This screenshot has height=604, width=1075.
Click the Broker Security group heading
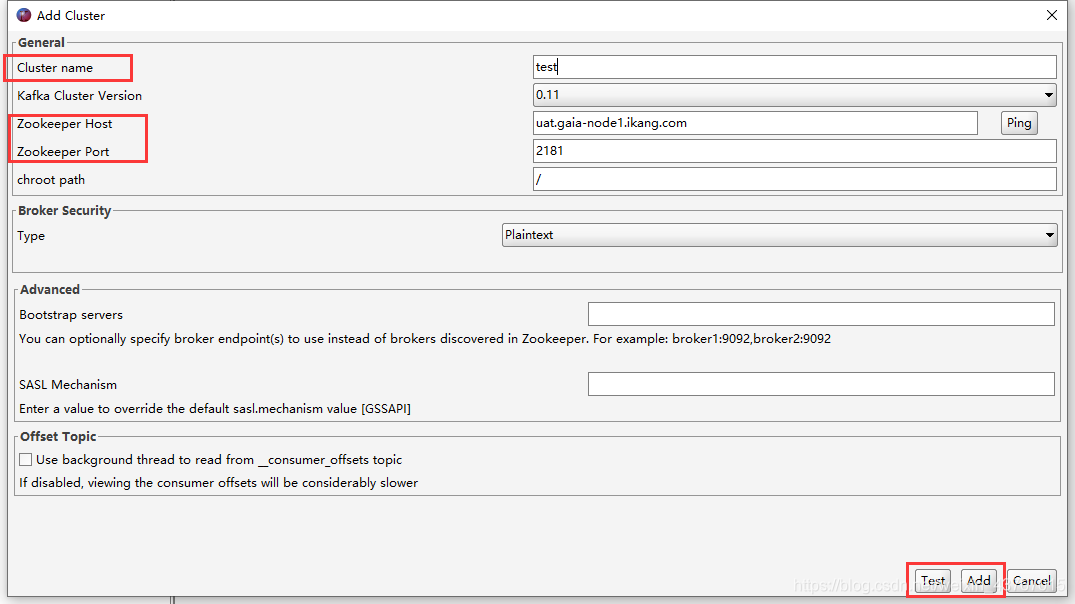[64, 210]
